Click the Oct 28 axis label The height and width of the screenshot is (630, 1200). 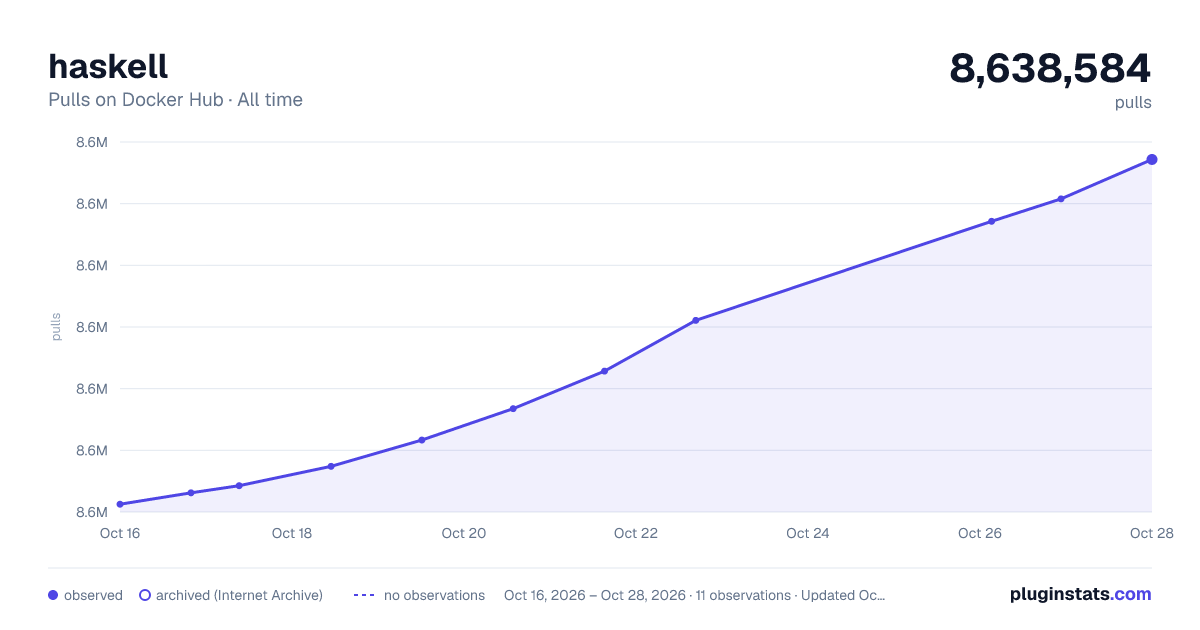[x=1150, y=533]
